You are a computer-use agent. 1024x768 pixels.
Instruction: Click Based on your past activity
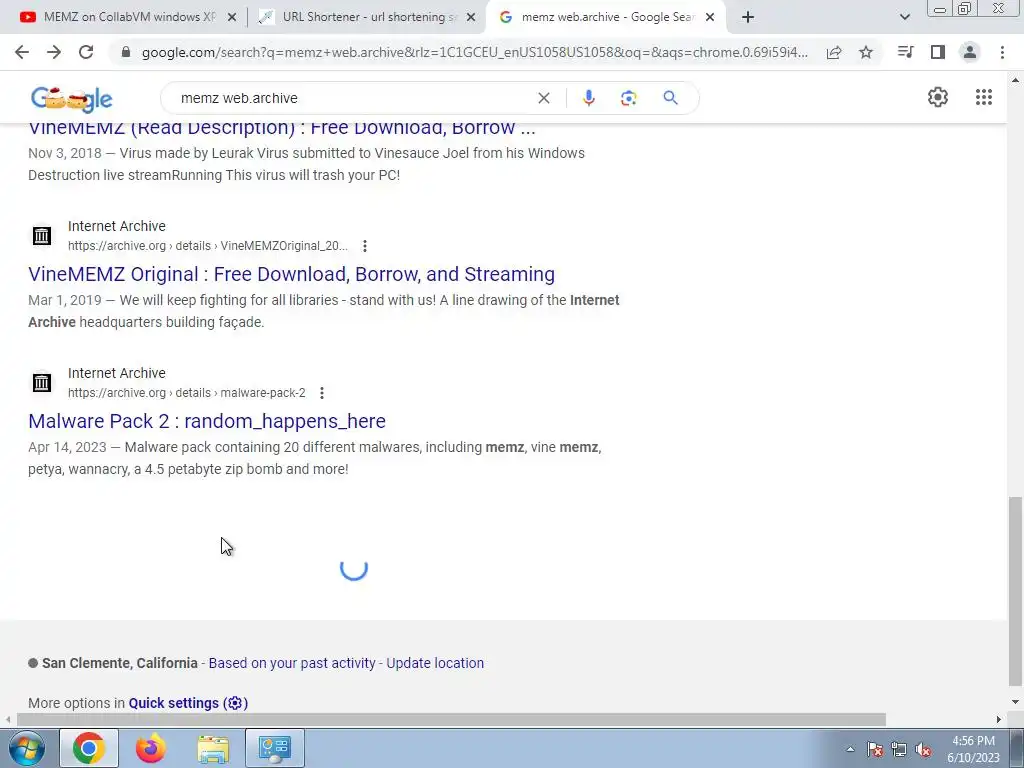292,663
